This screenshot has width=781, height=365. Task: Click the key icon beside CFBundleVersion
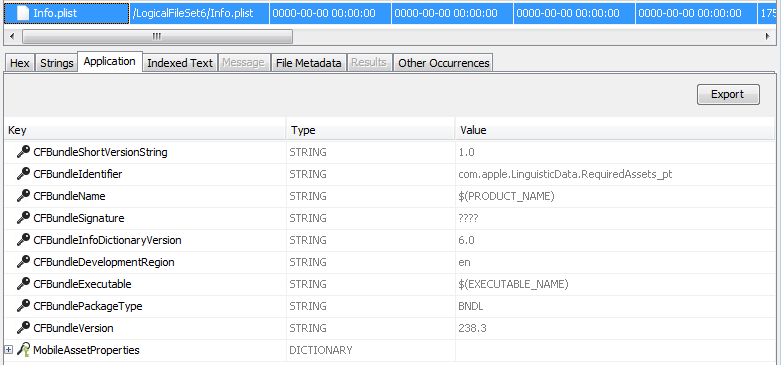[x=23, y=327]
